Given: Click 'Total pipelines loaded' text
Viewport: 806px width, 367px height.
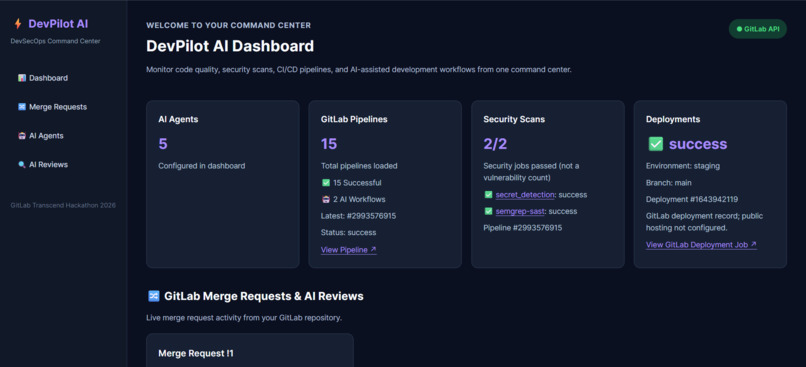Looking at the screenshot, I should (x=359, y=166).
